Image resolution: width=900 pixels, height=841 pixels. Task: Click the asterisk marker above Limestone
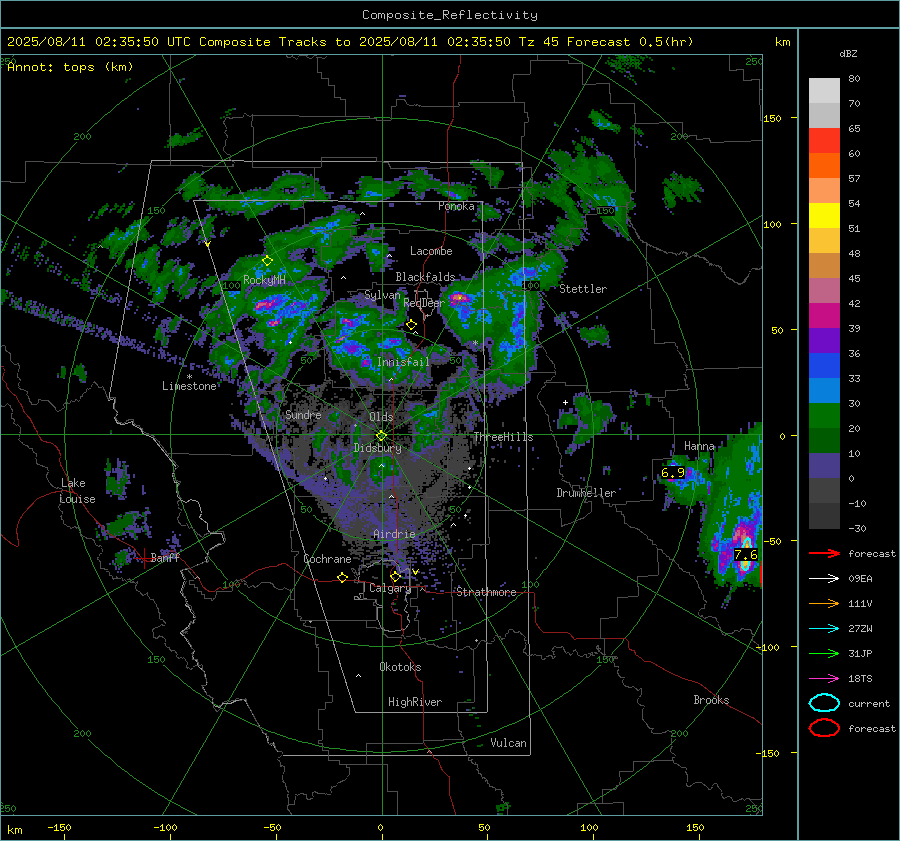189,377
